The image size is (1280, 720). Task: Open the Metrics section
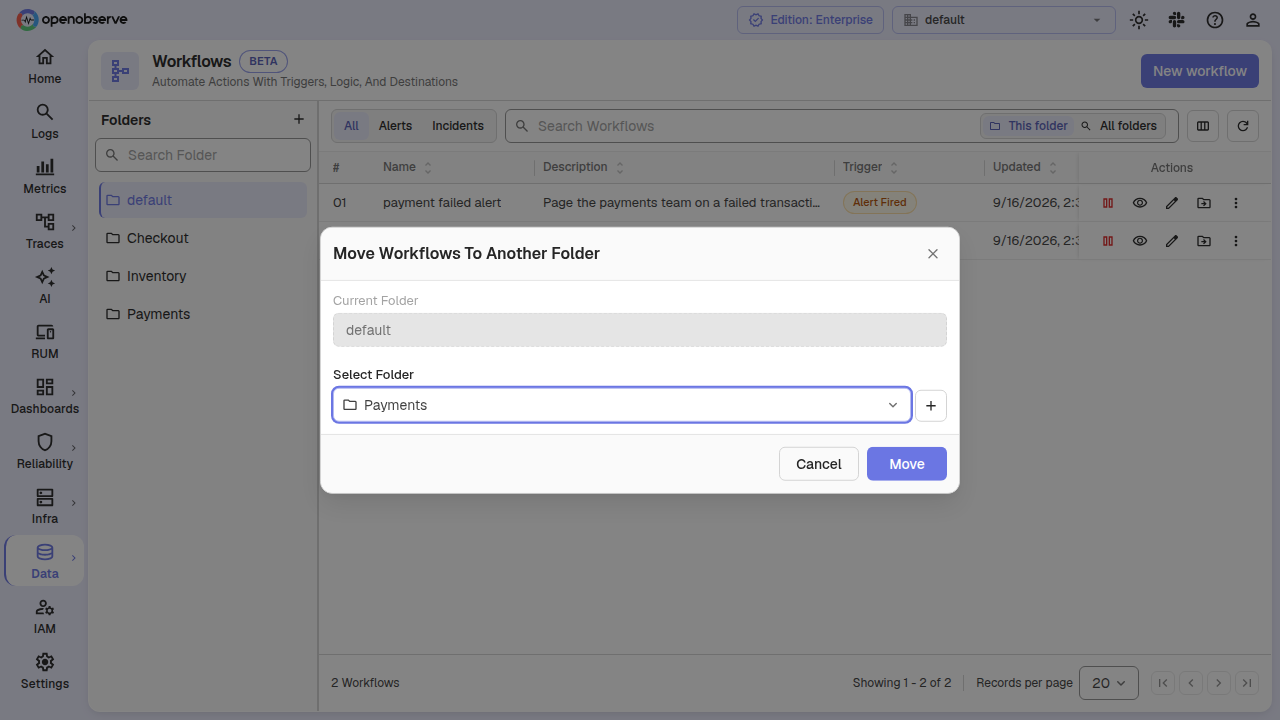(x=44, y=176)
